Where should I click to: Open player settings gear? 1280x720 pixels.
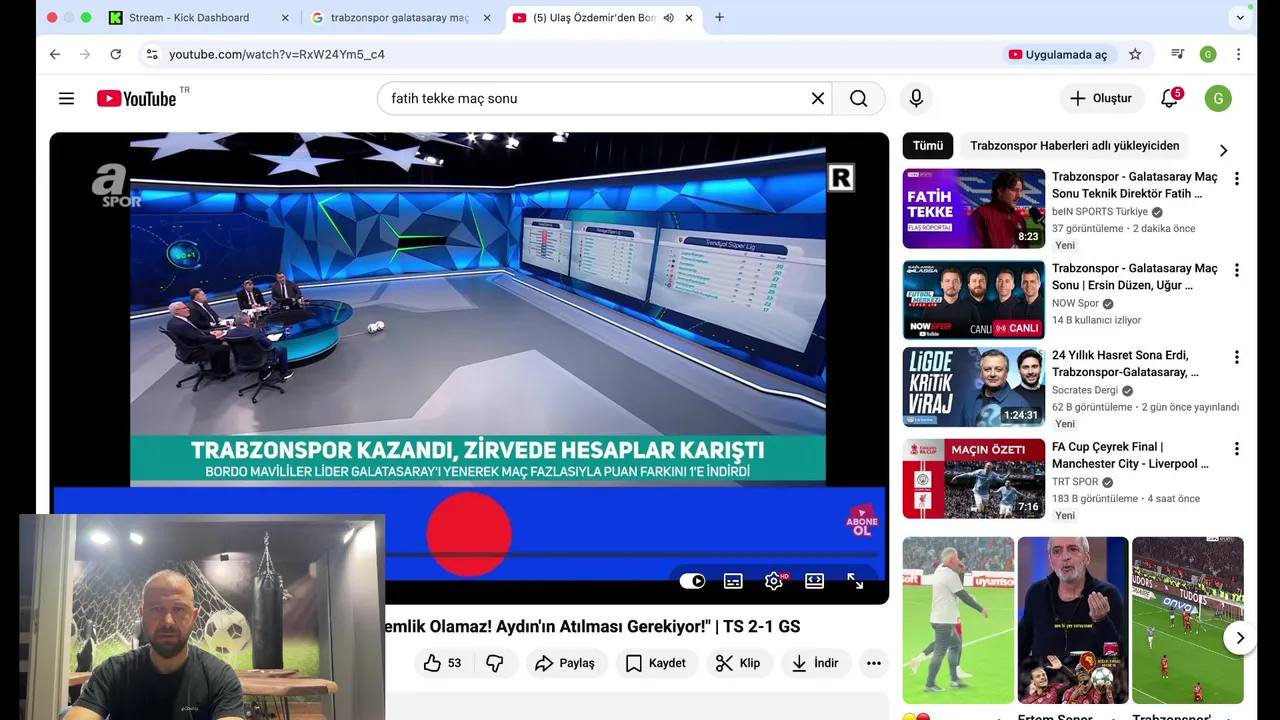(x=774, y=581)
